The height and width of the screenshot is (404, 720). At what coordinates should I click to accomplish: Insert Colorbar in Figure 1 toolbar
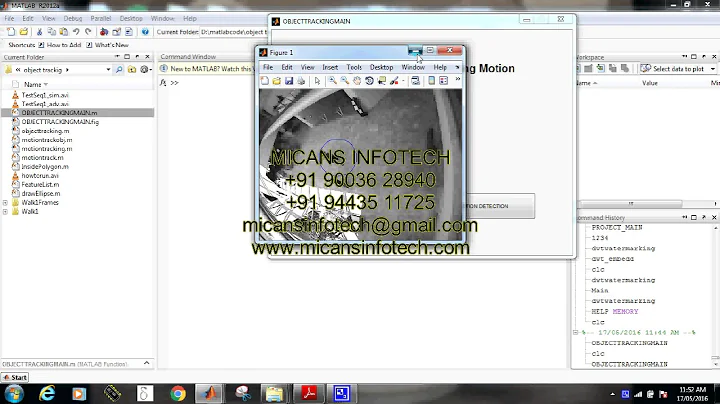click(432, 81)
